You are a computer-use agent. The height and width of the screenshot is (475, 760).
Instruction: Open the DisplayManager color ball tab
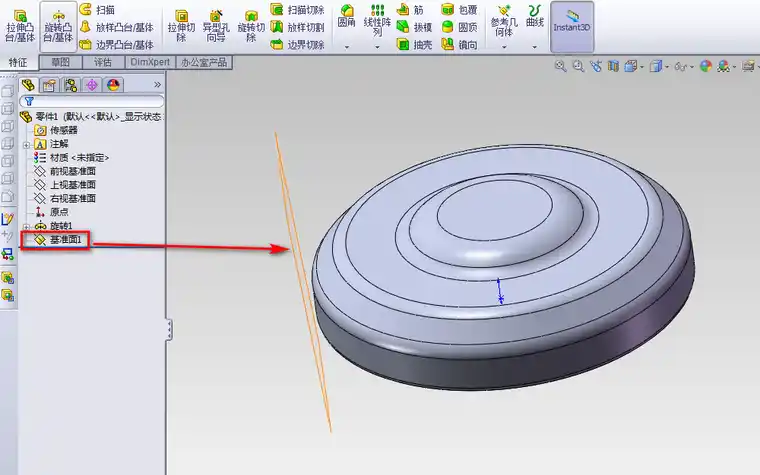[x=113, y=85]
